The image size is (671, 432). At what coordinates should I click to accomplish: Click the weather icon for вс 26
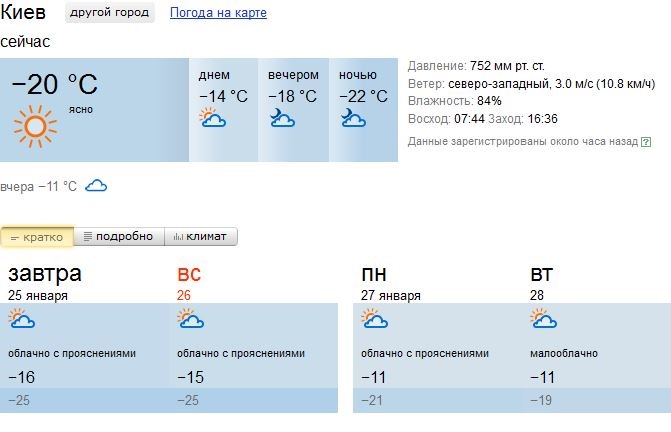pyautogui.click(x=190, y=318)
